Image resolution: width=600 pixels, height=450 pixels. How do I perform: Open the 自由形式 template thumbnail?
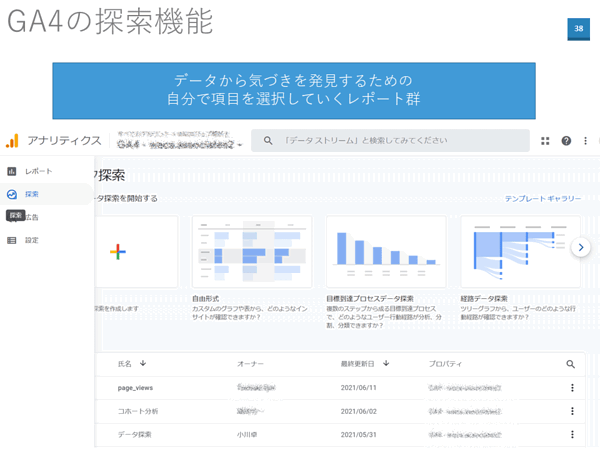coord(252,252)
